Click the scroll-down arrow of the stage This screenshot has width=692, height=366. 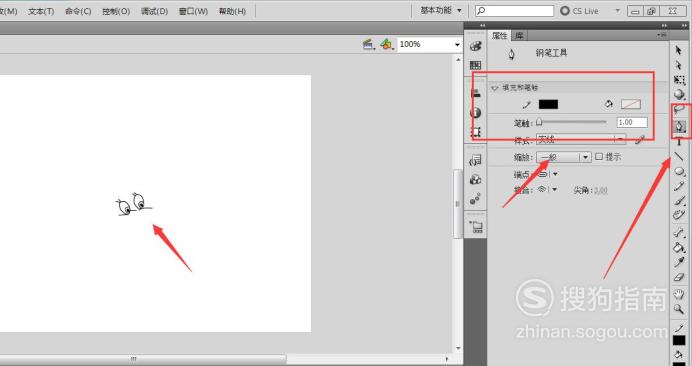(x=458, y=348)
